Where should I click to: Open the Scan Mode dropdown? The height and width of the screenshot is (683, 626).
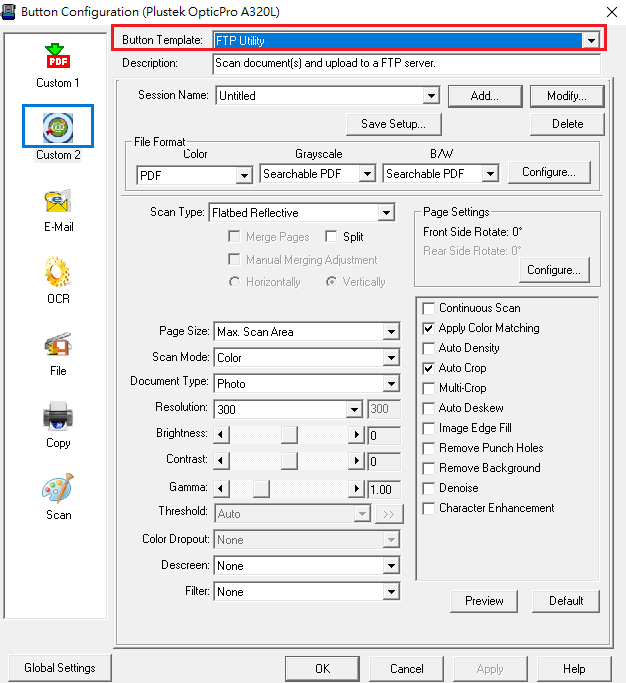391,358
